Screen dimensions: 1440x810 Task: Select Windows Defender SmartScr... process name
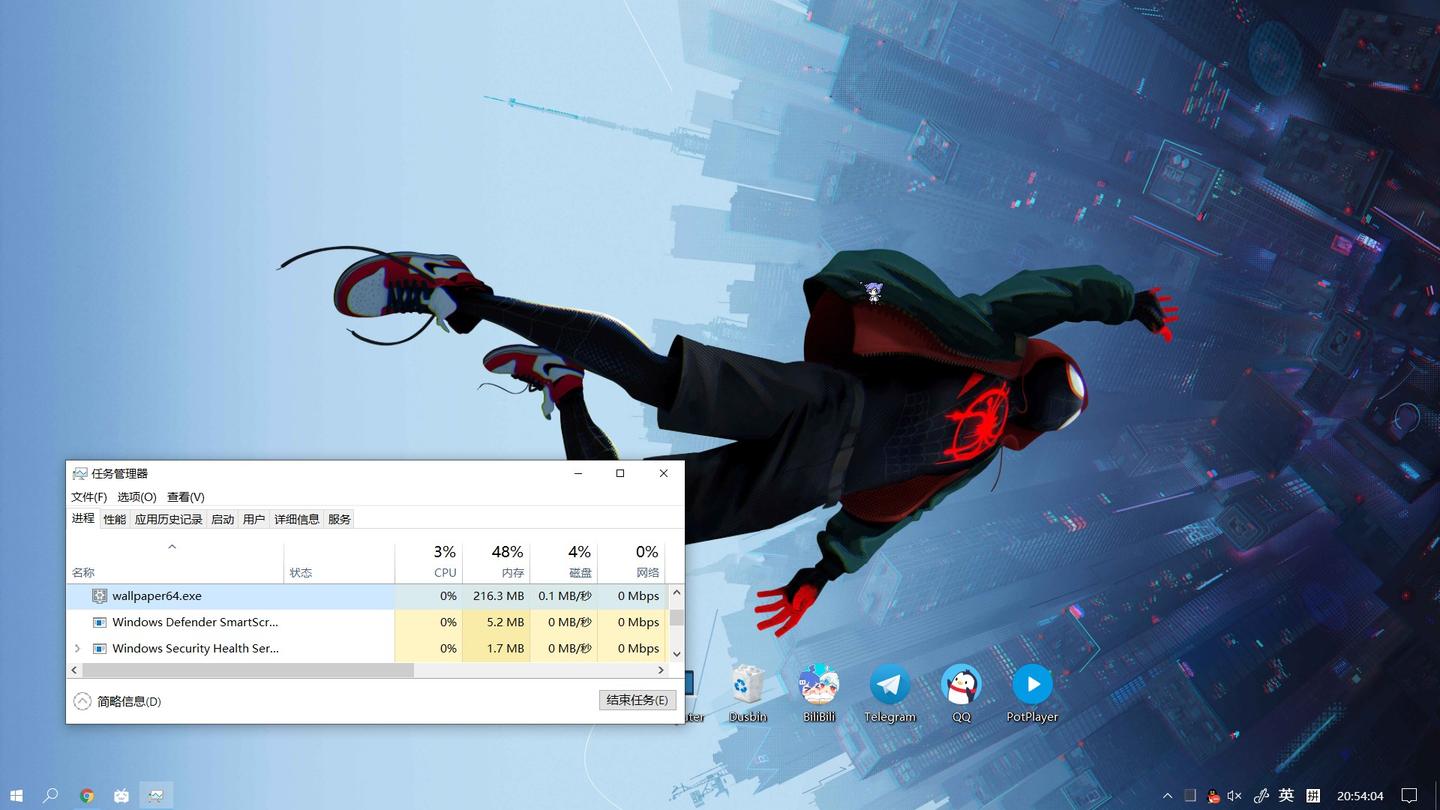pyautogui.click(x=195, y=622)
